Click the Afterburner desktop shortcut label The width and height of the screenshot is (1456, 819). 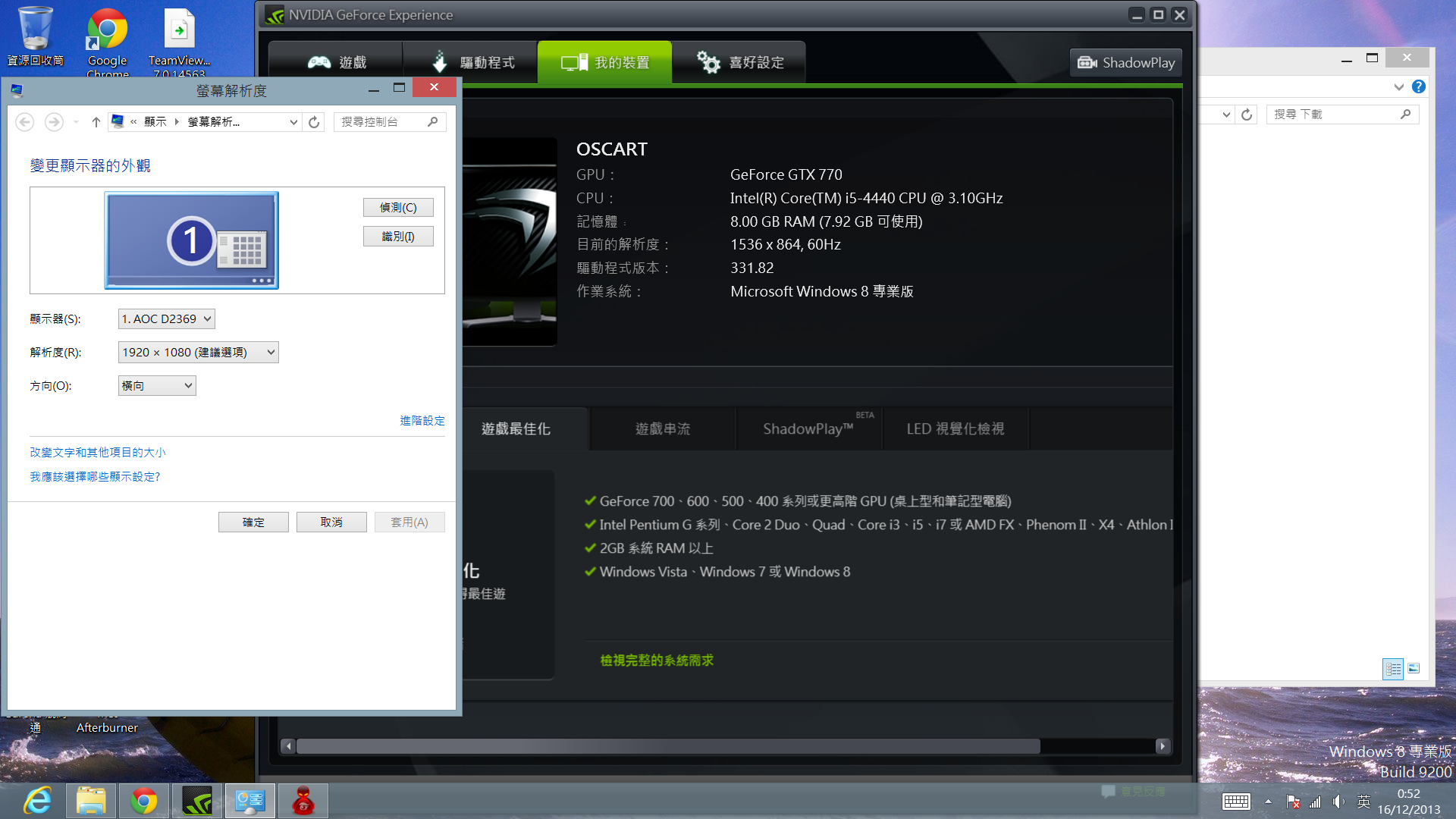point(107,727)
